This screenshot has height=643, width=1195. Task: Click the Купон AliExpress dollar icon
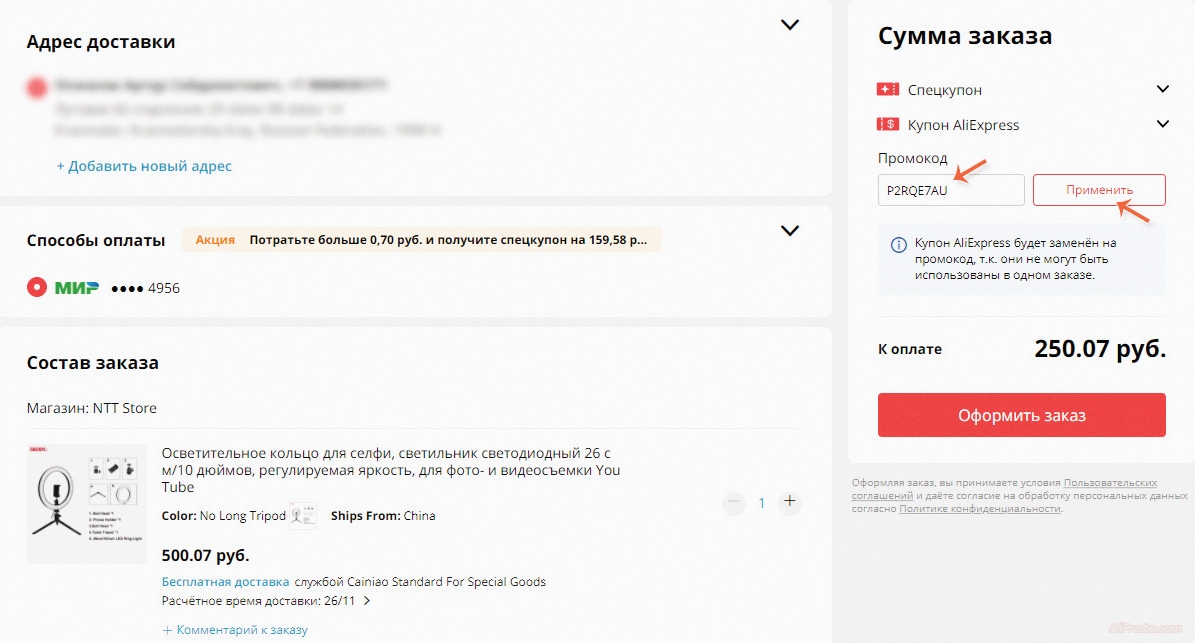pyautogui.click(x=887, y=125)
